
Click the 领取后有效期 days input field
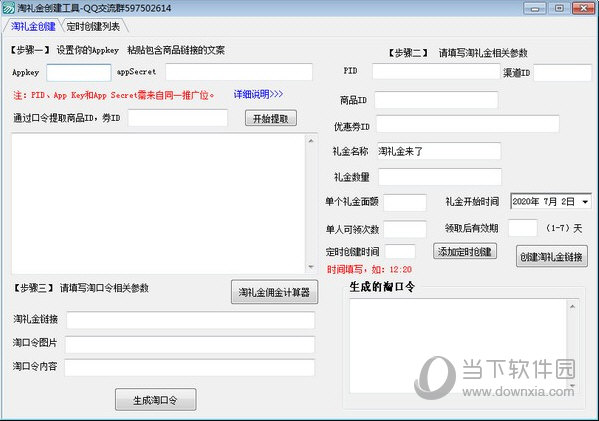[523, 228]
